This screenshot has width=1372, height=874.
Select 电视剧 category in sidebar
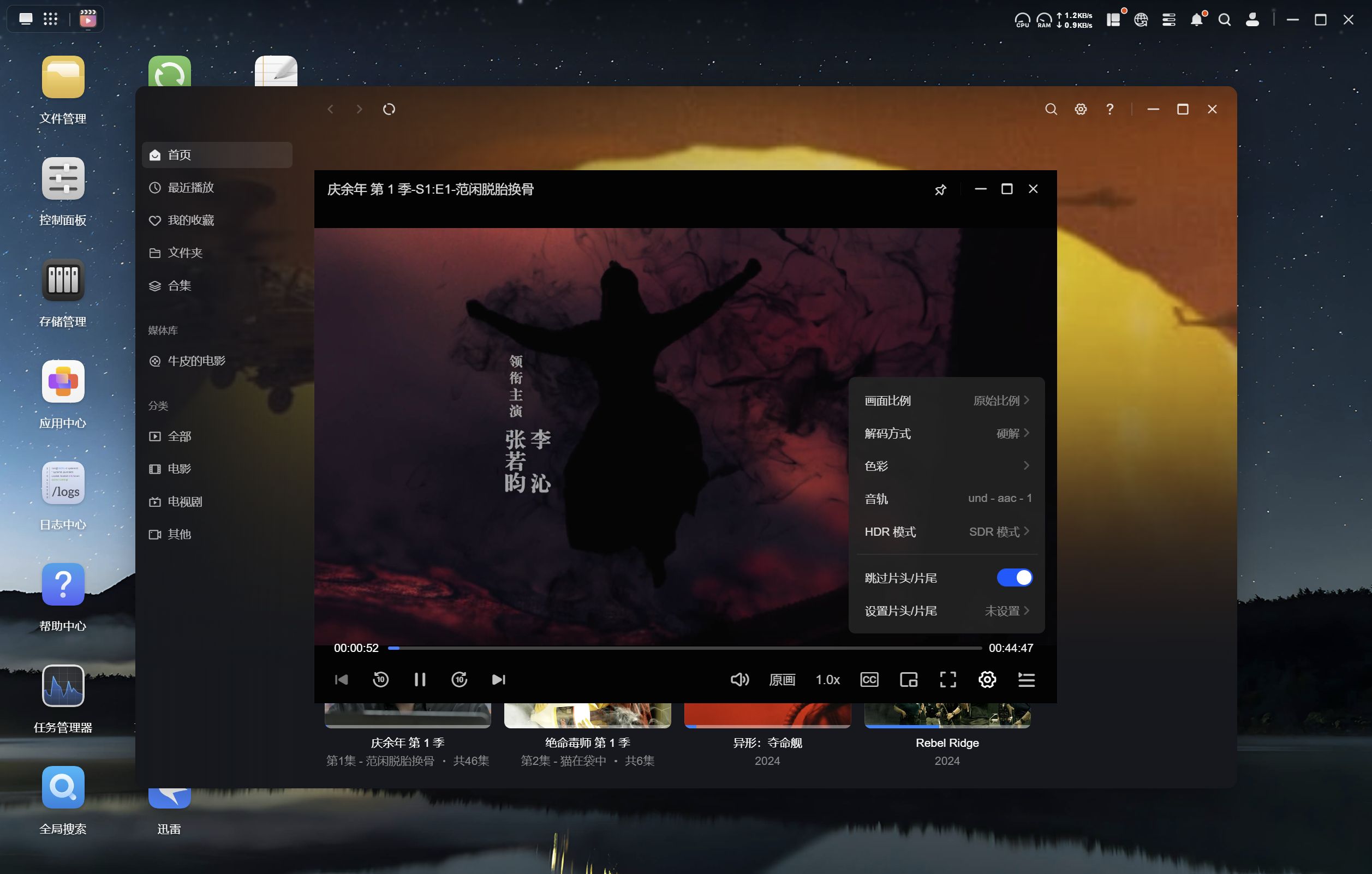tap(184, 501)
